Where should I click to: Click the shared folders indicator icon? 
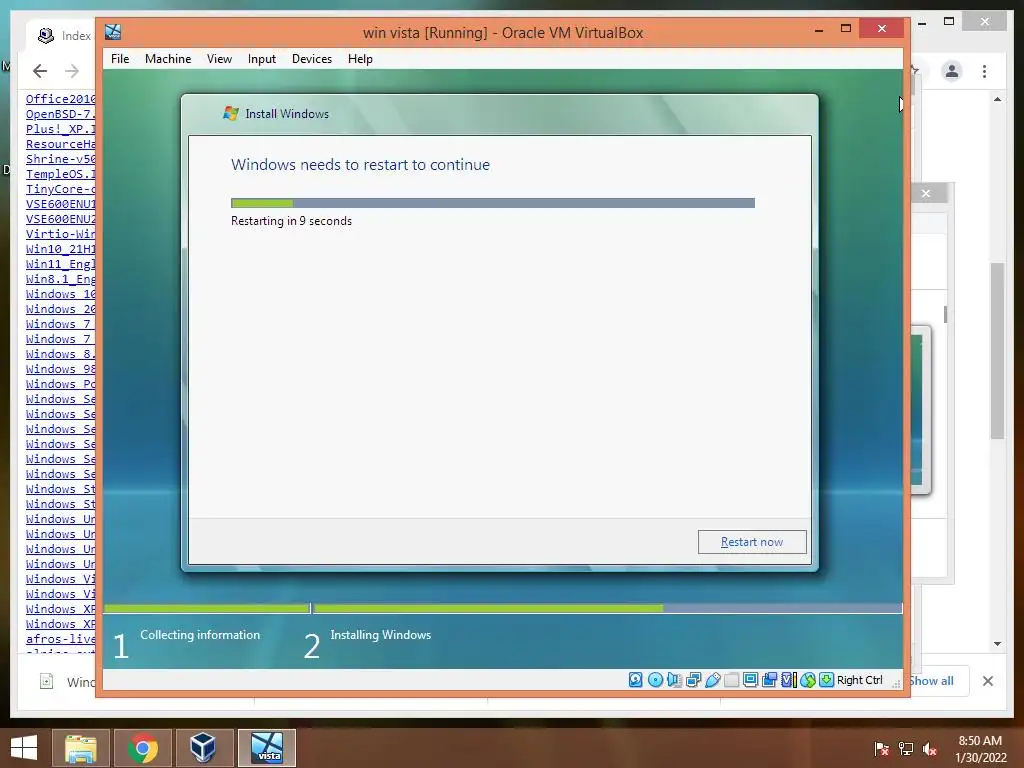click(x=731, y=680)
